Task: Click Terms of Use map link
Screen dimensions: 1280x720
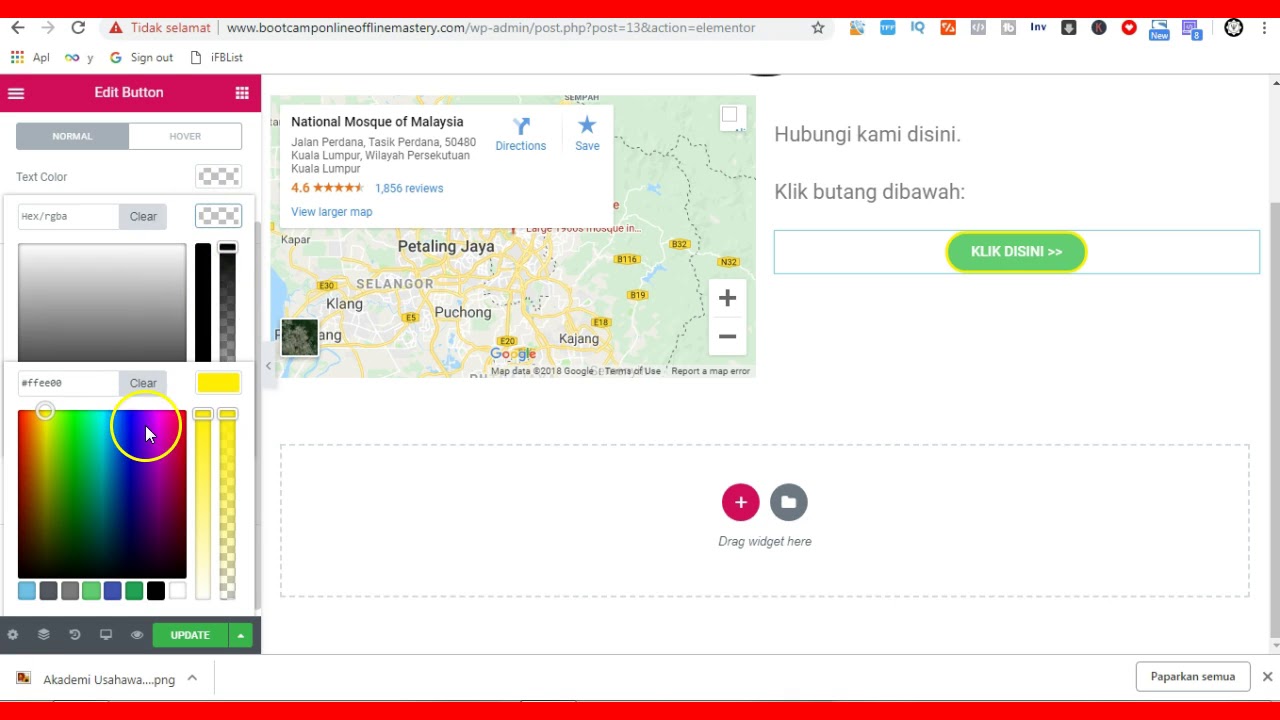Action: [x=632, y=371]
